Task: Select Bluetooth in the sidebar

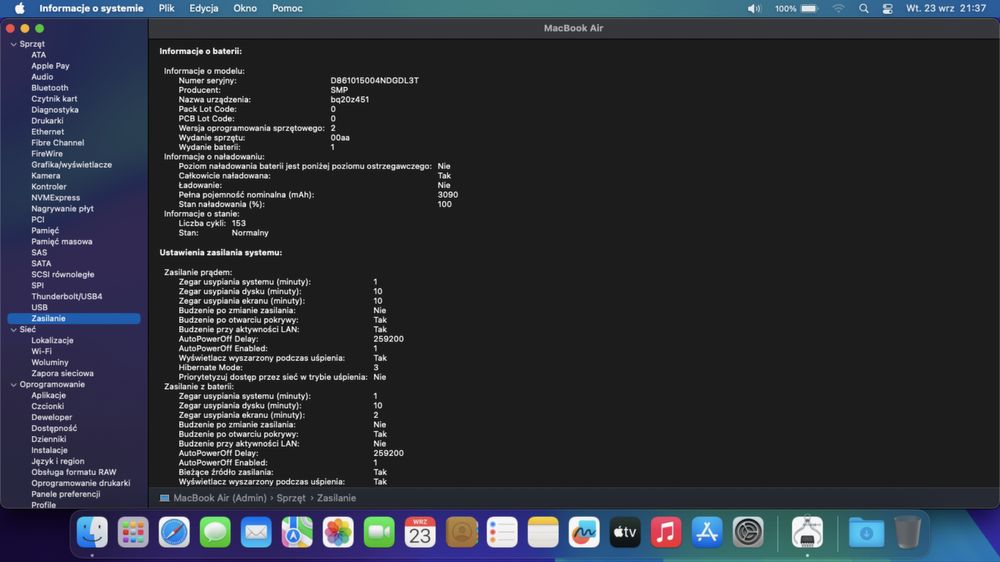Action: tap(50, 87)
